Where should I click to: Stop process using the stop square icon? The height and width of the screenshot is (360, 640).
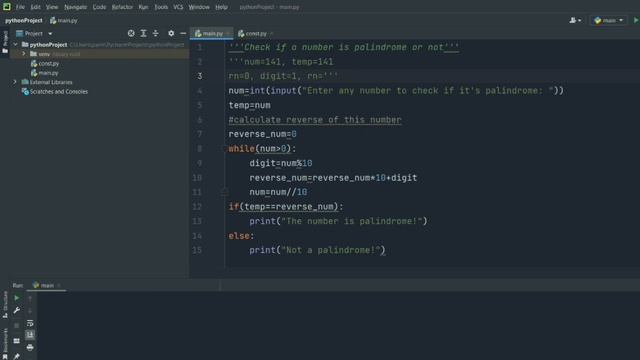click(16, 325)
